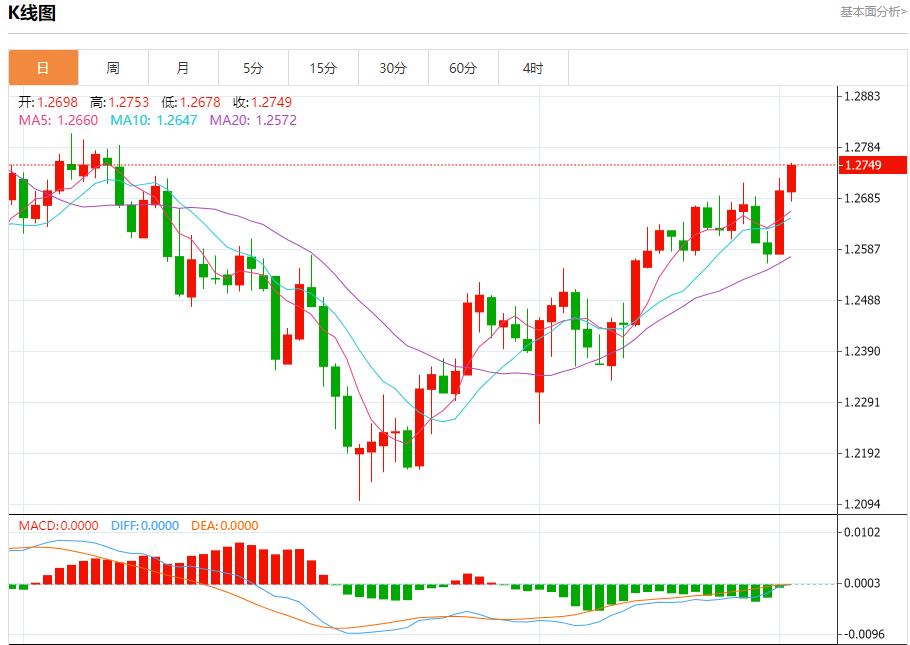Click the MA20 legend label
The width and height of the screenshot is (910, 645).
click(253, 120)
